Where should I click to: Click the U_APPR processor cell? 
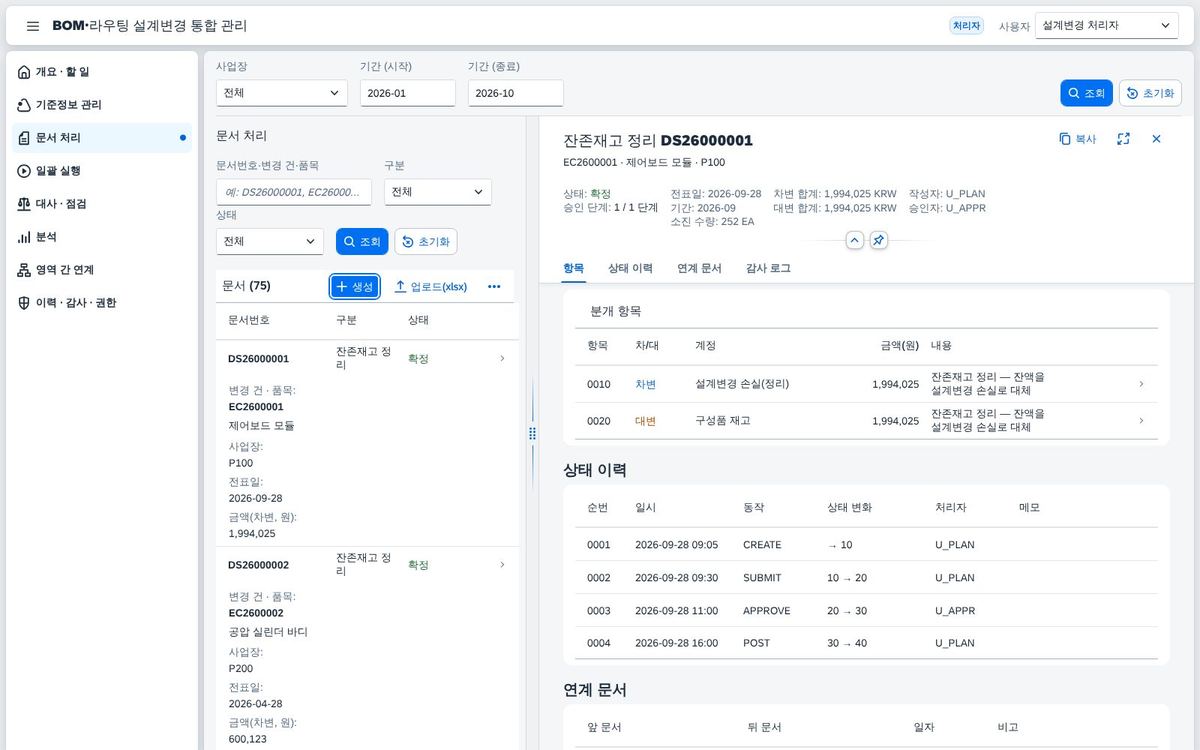click(x=955, y=611)
